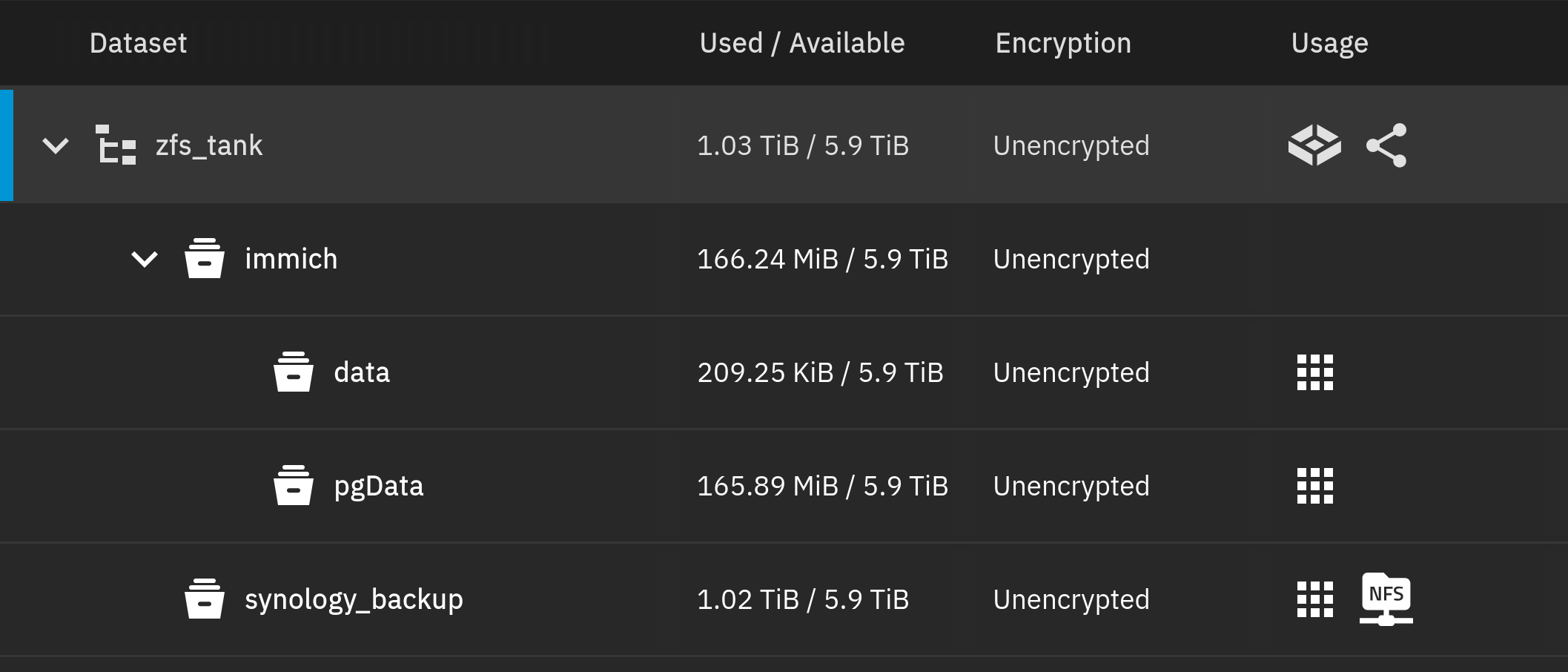Click the apps grid icon on synology_backup row
The image size is (1568, 672).
(1314, 599)
